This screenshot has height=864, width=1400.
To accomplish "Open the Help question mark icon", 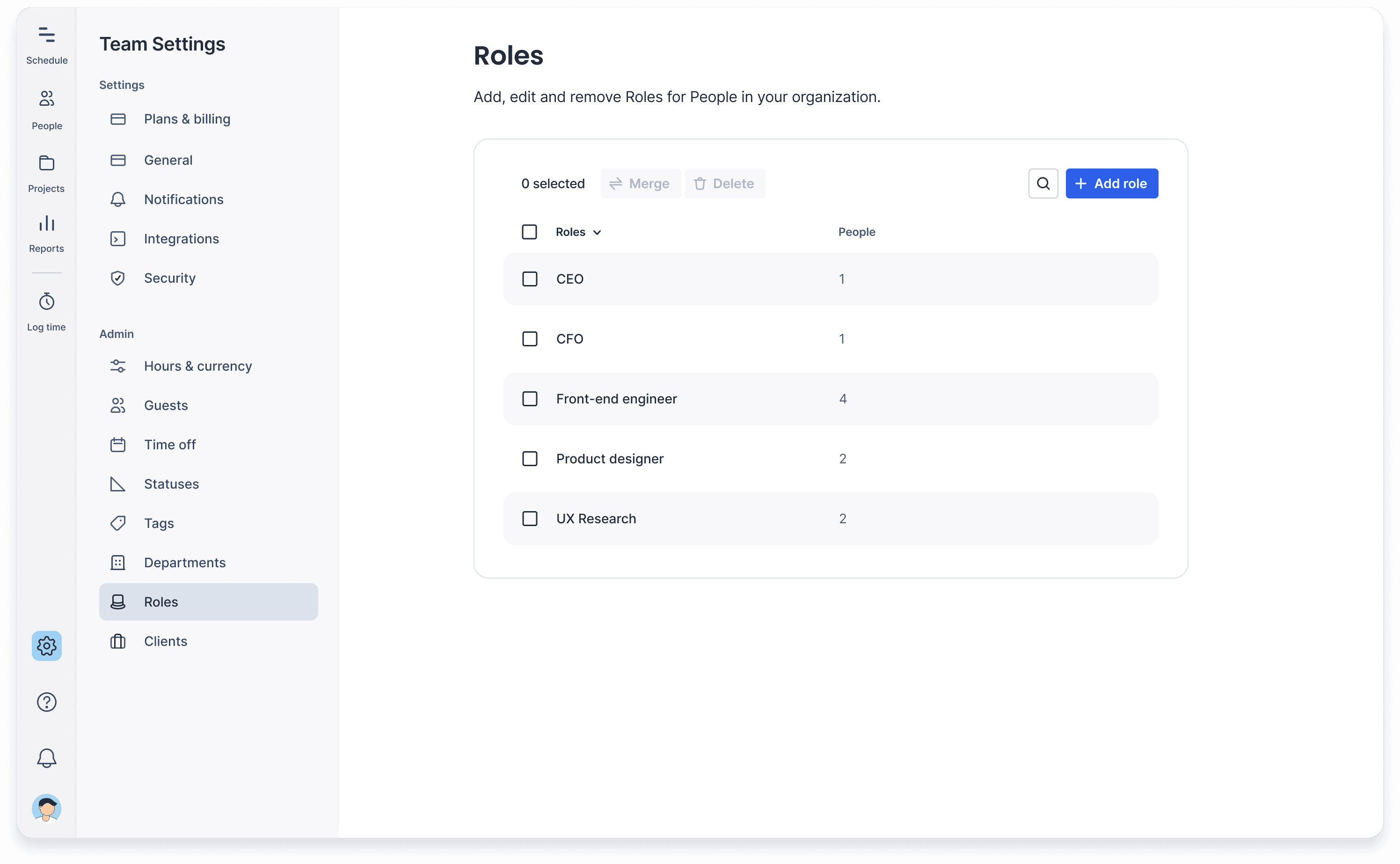I will pyautogui.click(x=46, y=702).
